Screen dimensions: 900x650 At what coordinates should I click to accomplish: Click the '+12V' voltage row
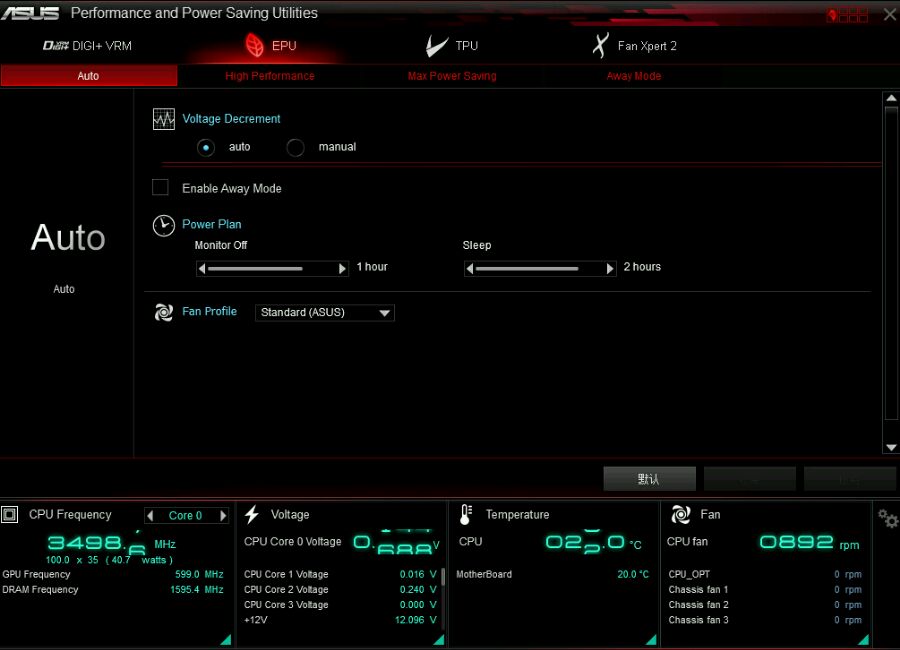[x=341, y=620]
